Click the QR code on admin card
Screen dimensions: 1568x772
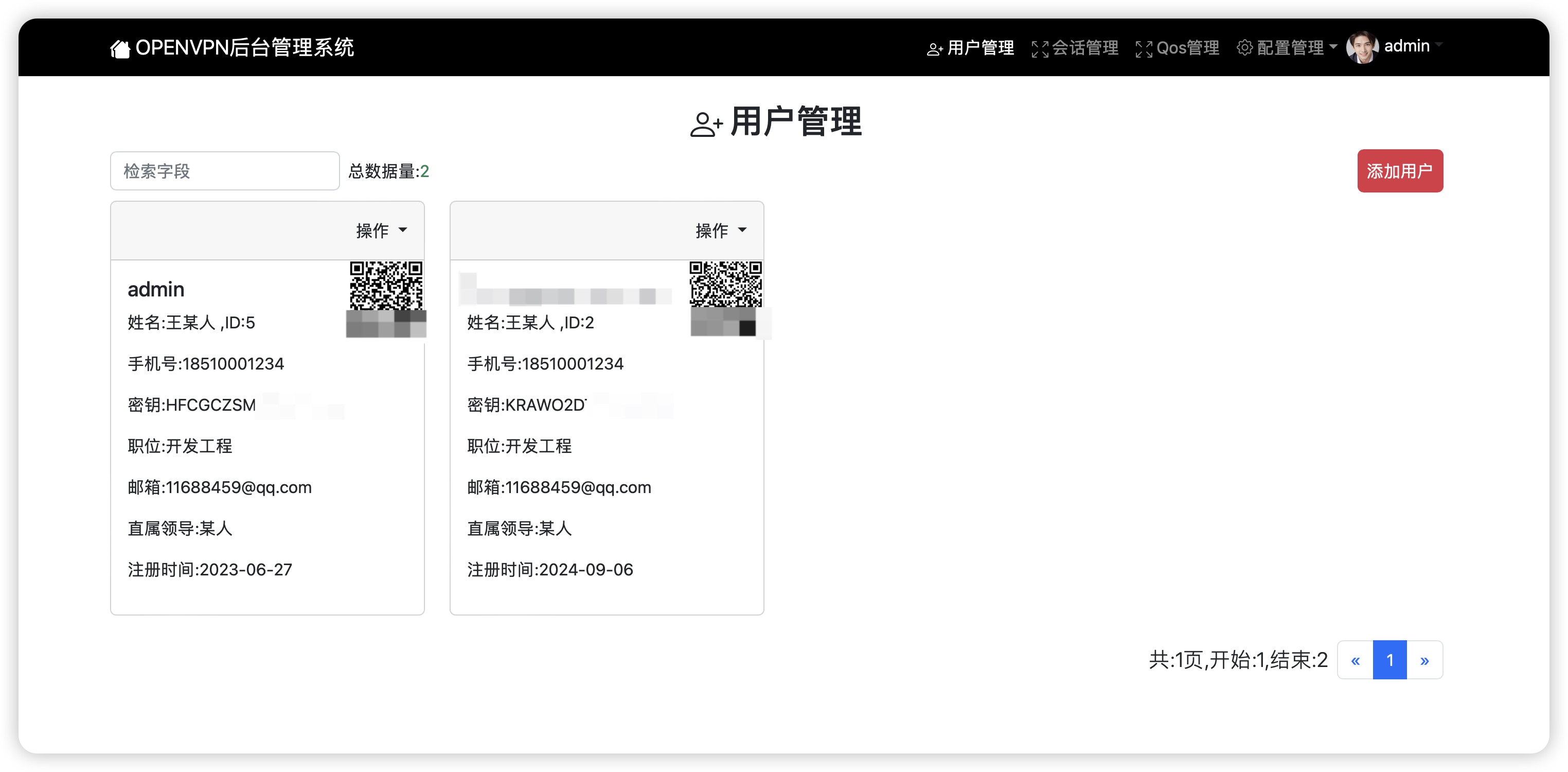[x=386, y=286]
